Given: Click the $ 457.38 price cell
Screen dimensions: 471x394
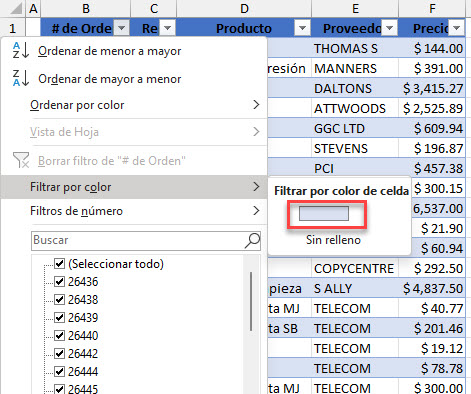Looking at the screenshot, I should 432,168.
